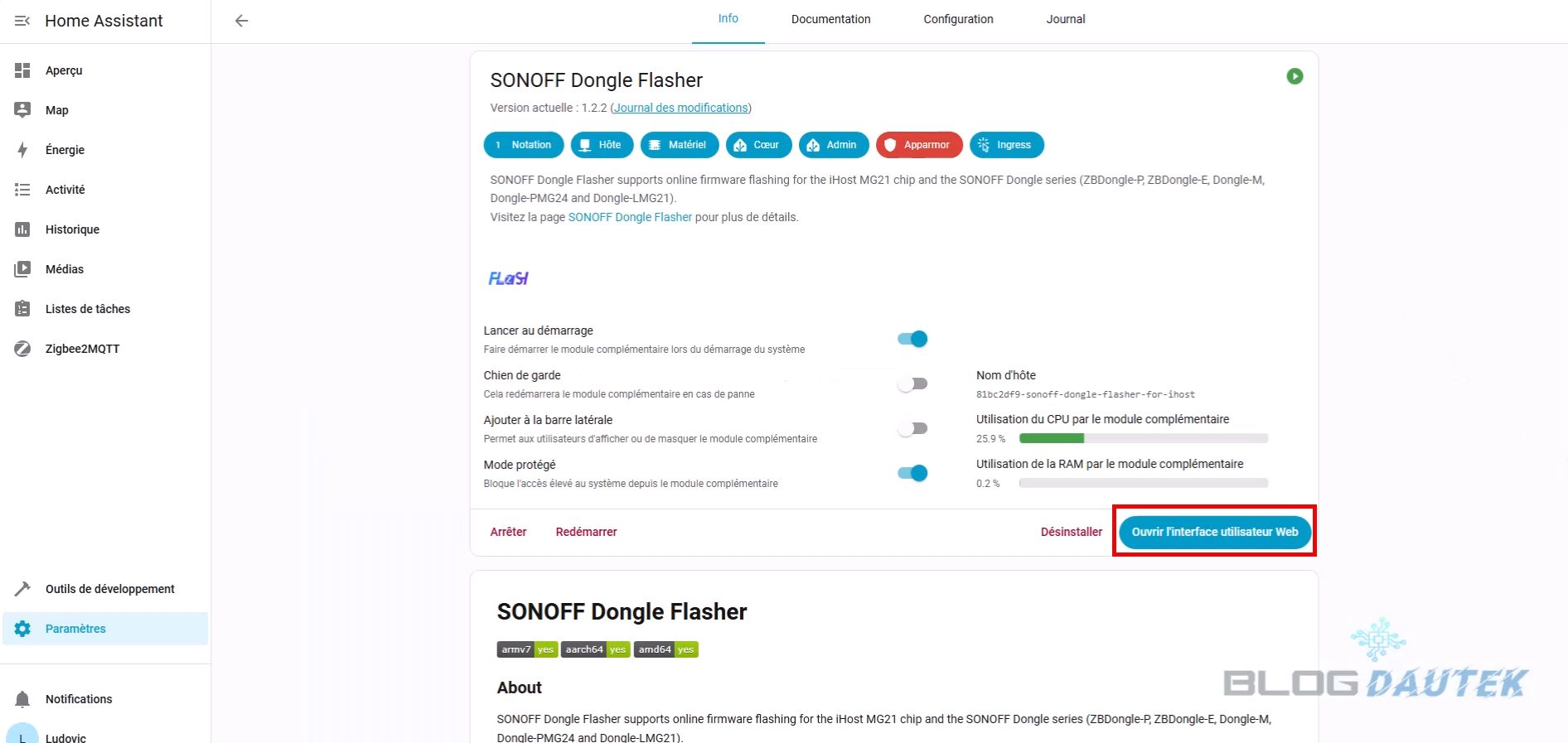This screenshot has width=1568, height=743.
Task: Click the red Apparmor badge
Action: pyautogui.click(x=918, y=145)
